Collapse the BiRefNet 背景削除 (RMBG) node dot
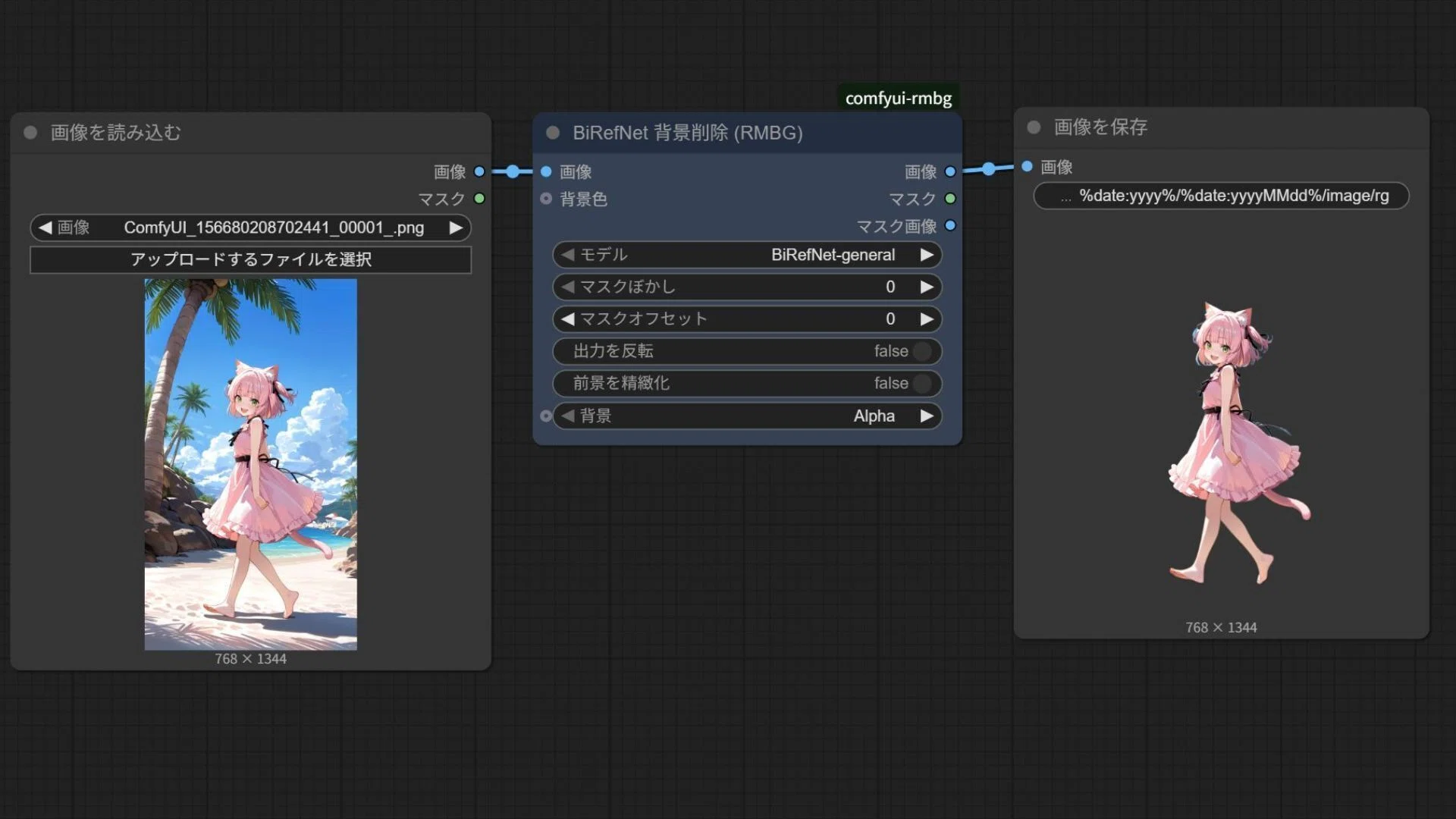The height and width of the screenshot is (819, 1456). tap(553, 133)
